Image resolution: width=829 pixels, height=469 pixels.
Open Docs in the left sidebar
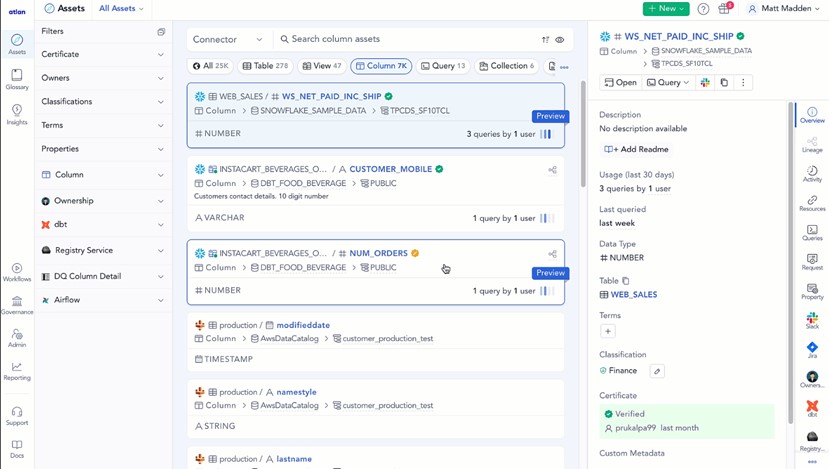(x=17, y=449)
